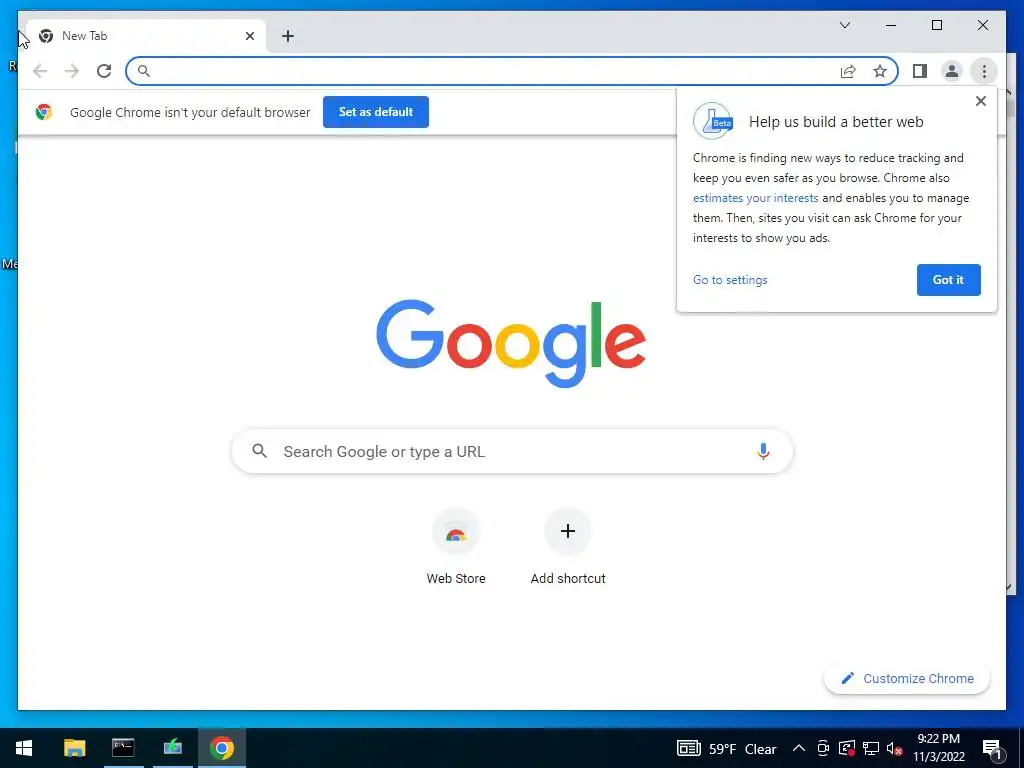Click the Google logo
The width and height of the screenshot is (1024, 768).
click(x=511, y=343)
